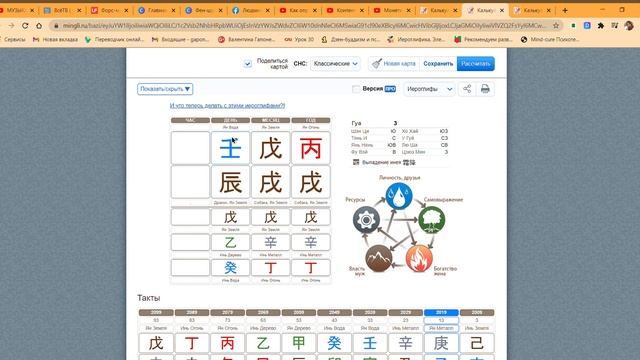Expand the Показать/скрыть menu
The width and height of the screenshot is (640, 360).
[x=165, y=89]
